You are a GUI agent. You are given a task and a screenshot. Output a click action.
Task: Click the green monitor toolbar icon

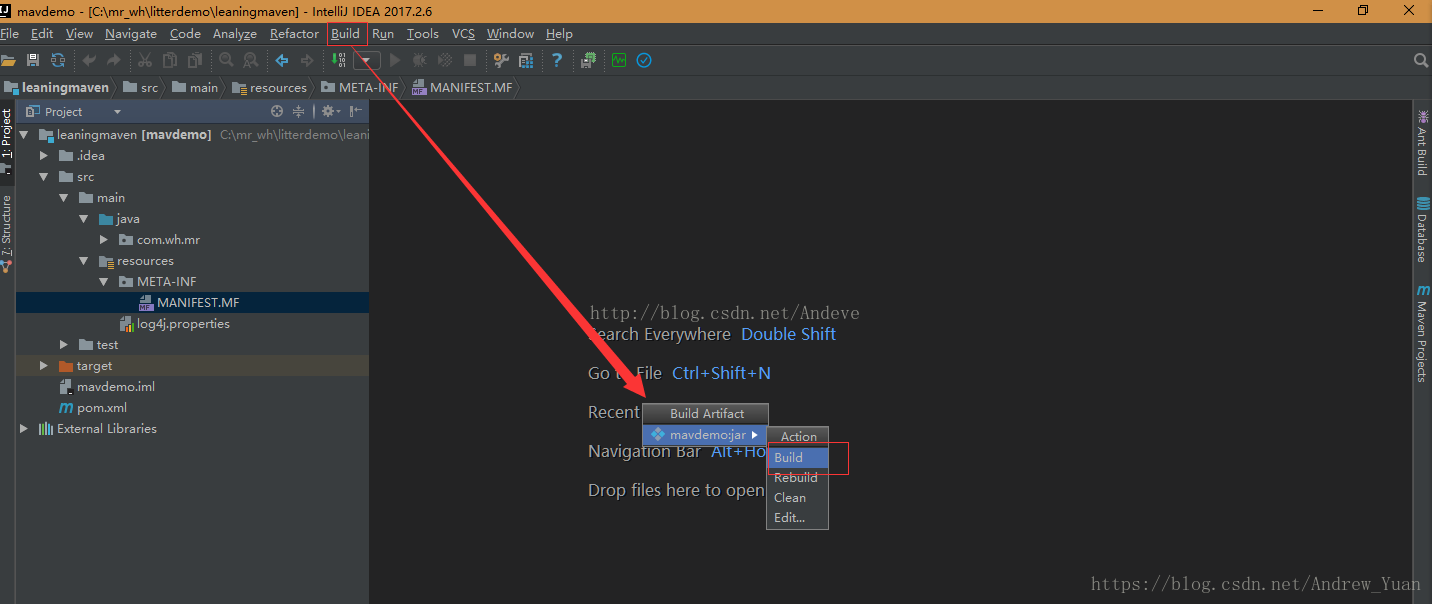click(x=619, y=60)
